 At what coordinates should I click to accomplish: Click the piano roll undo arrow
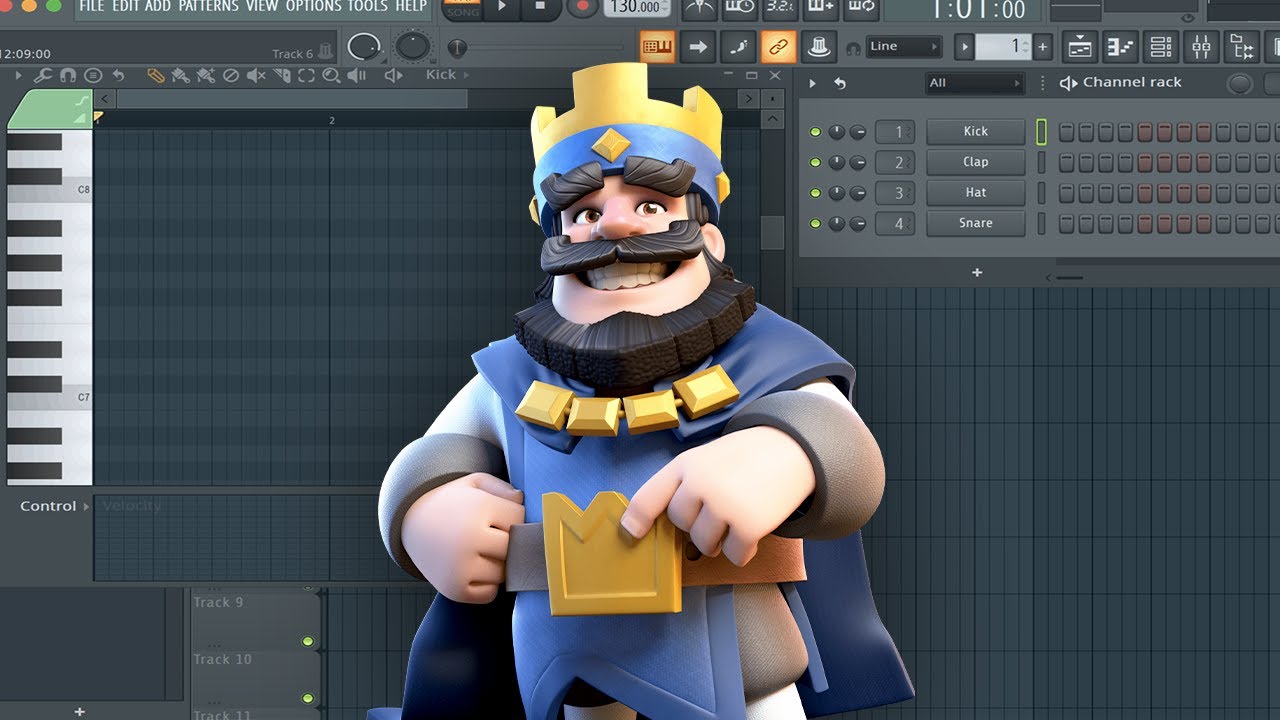[118, 75]
